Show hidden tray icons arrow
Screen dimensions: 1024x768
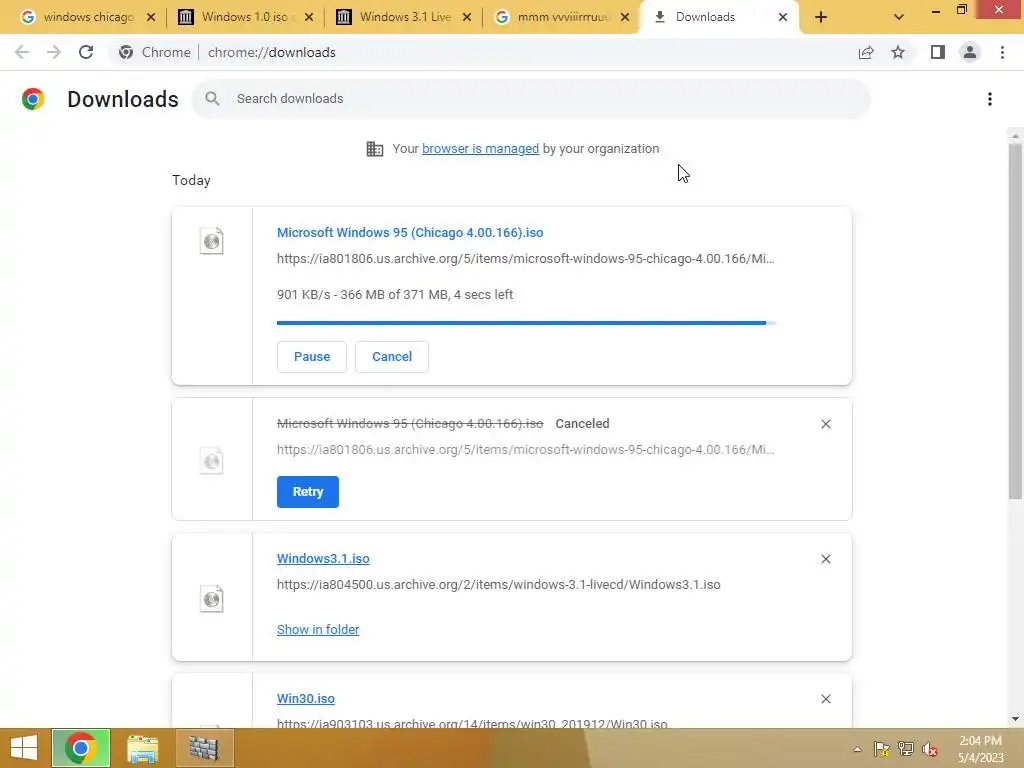857,749
